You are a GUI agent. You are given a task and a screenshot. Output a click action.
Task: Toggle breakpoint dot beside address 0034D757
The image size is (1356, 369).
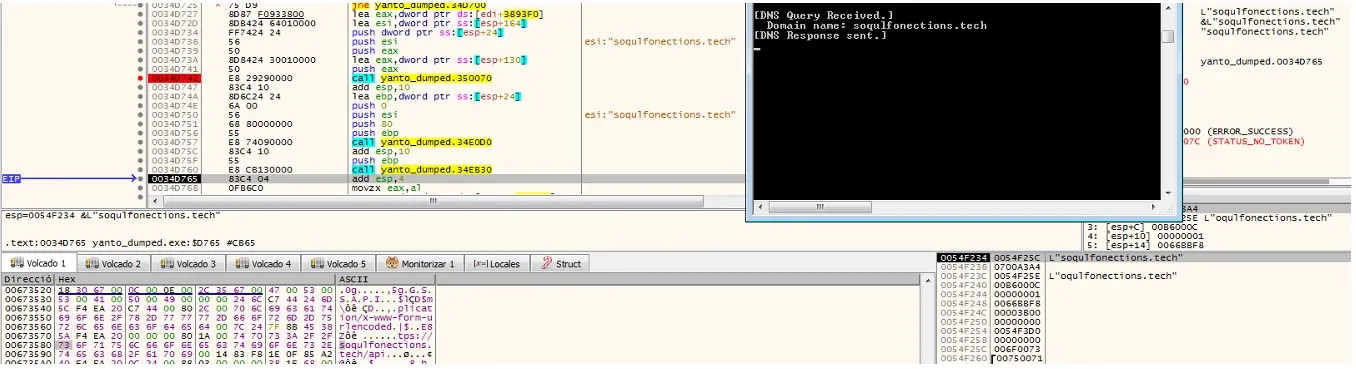[x=139, y=141]
